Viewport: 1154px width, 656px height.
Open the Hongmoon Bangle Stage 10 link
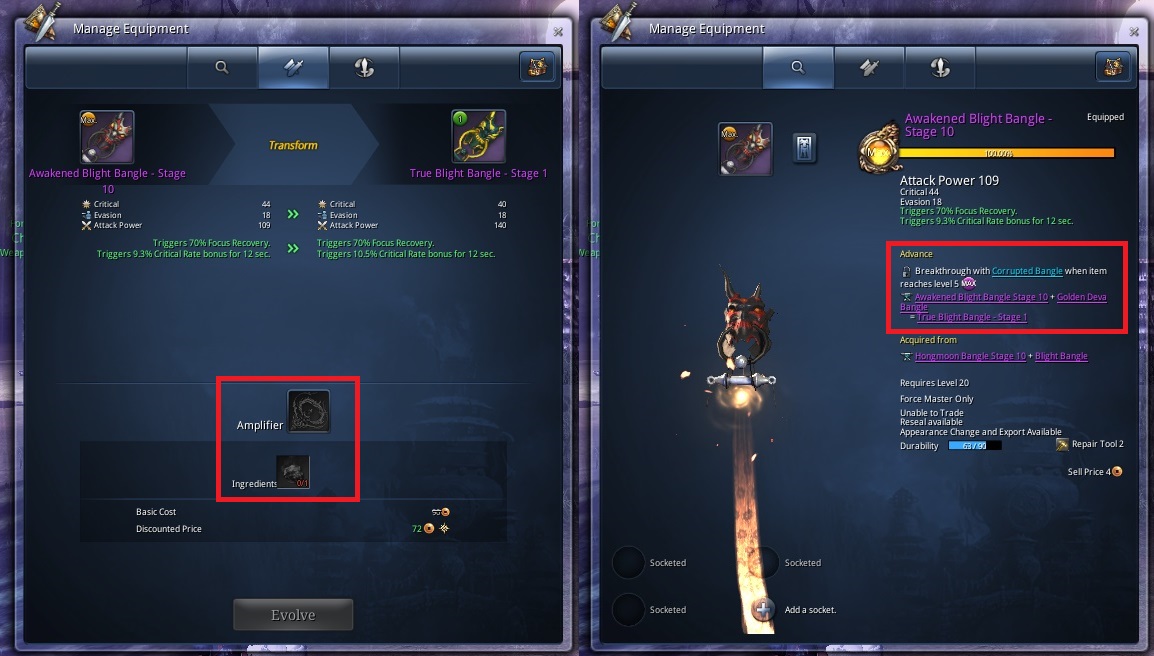pos(970,356)
